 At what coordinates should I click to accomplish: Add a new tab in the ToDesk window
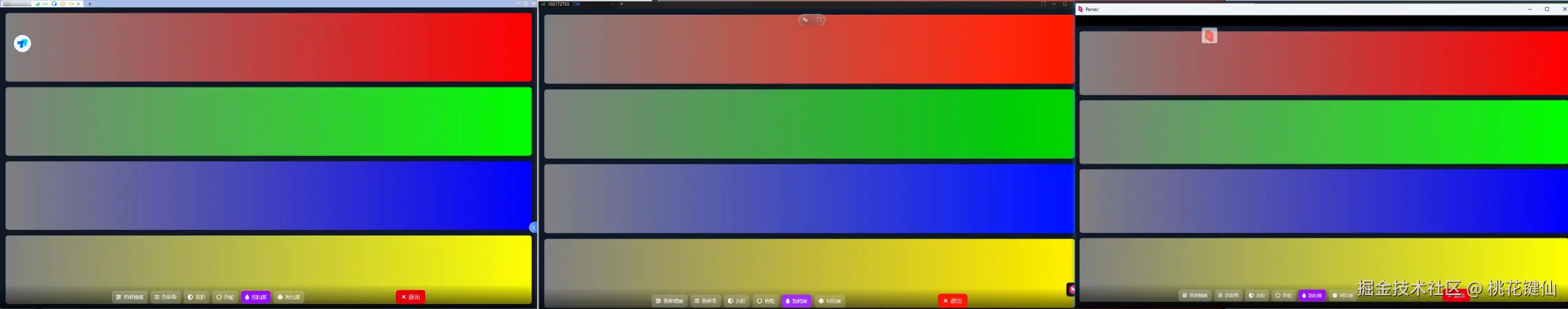[90, 3]
